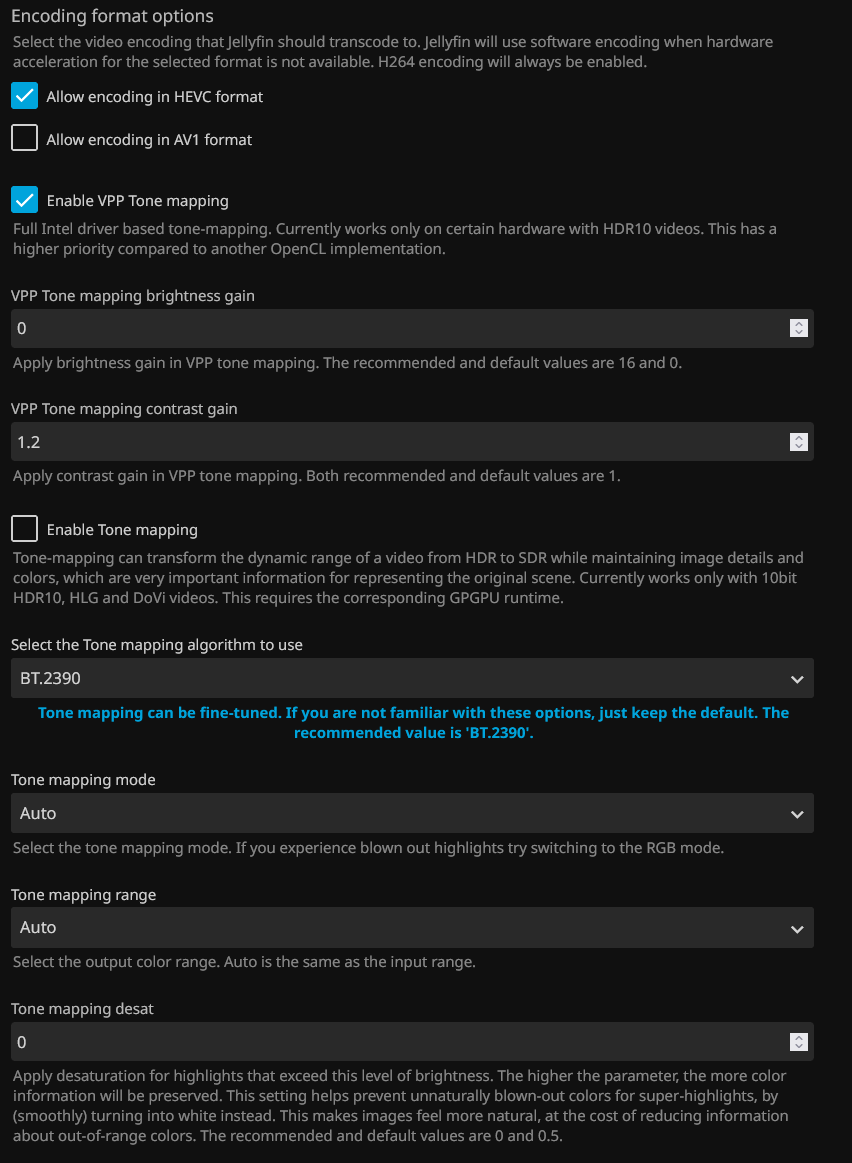Click the 'VPP Tone mapping contrast gain' label
This screenshot has width=852, height=1163.
click(124, 409)
